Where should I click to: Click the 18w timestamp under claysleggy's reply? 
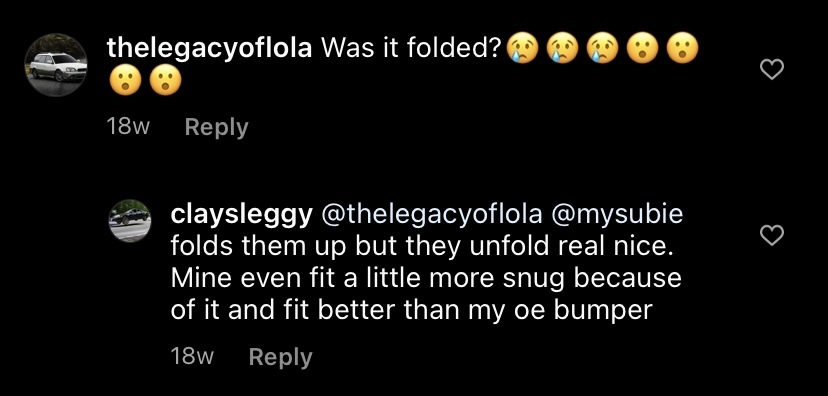click(192, 356)
